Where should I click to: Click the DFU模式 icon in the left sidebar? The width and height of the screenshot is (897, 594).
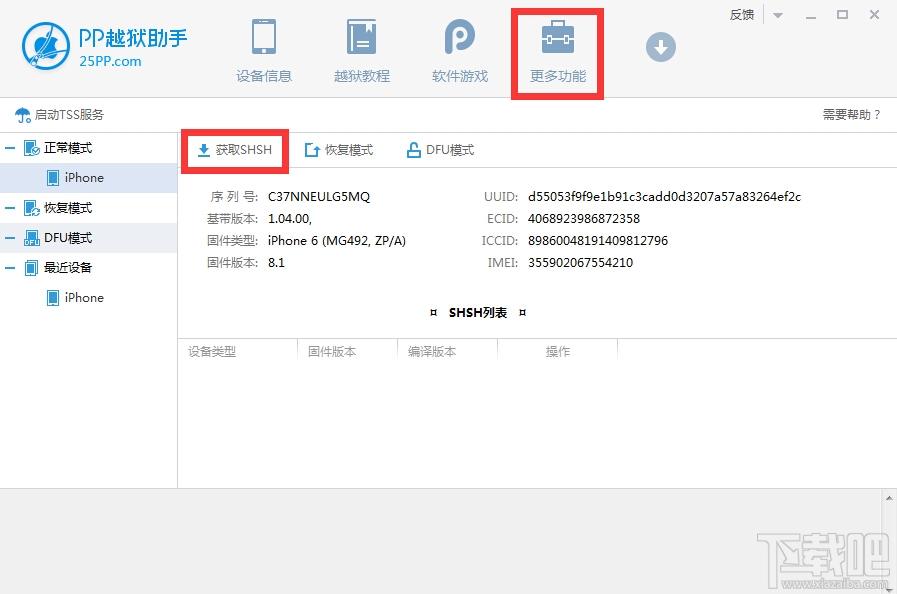click(32, 237)
